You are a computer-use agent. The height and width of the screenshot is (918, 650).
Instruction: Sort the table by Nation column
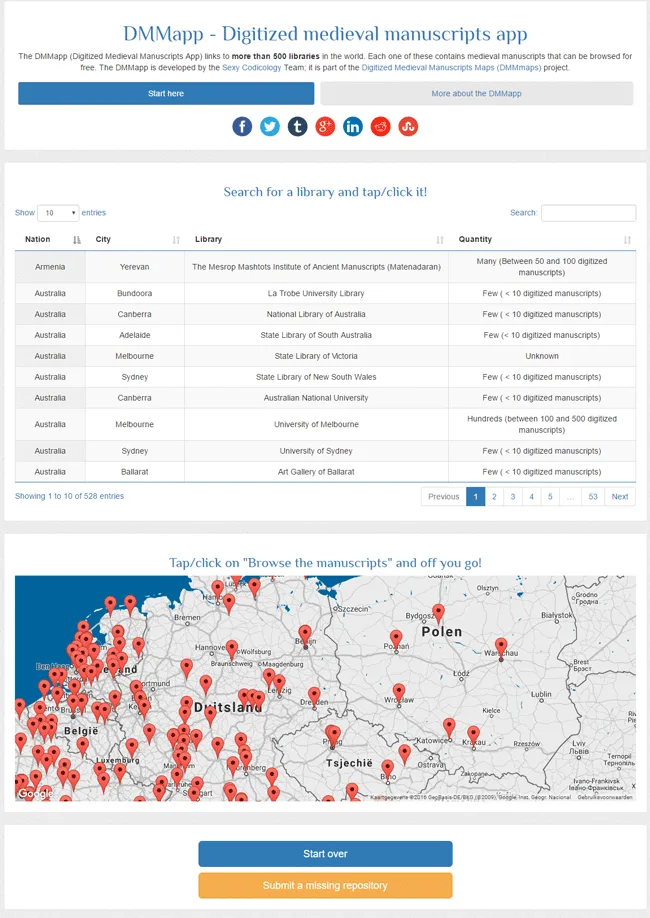(50, 239)
